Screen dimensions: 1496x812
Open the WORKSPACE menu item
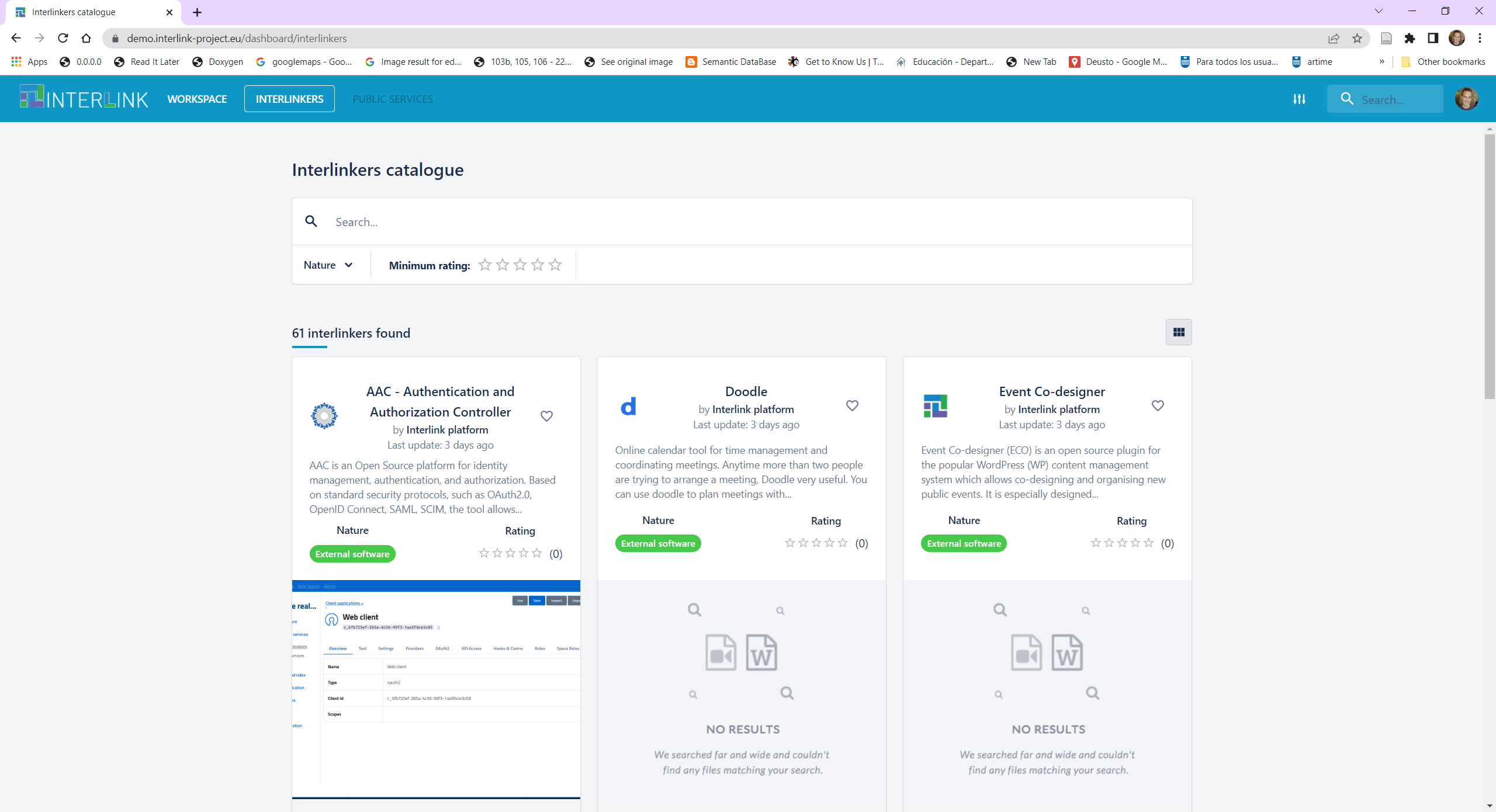pos(197,99)
